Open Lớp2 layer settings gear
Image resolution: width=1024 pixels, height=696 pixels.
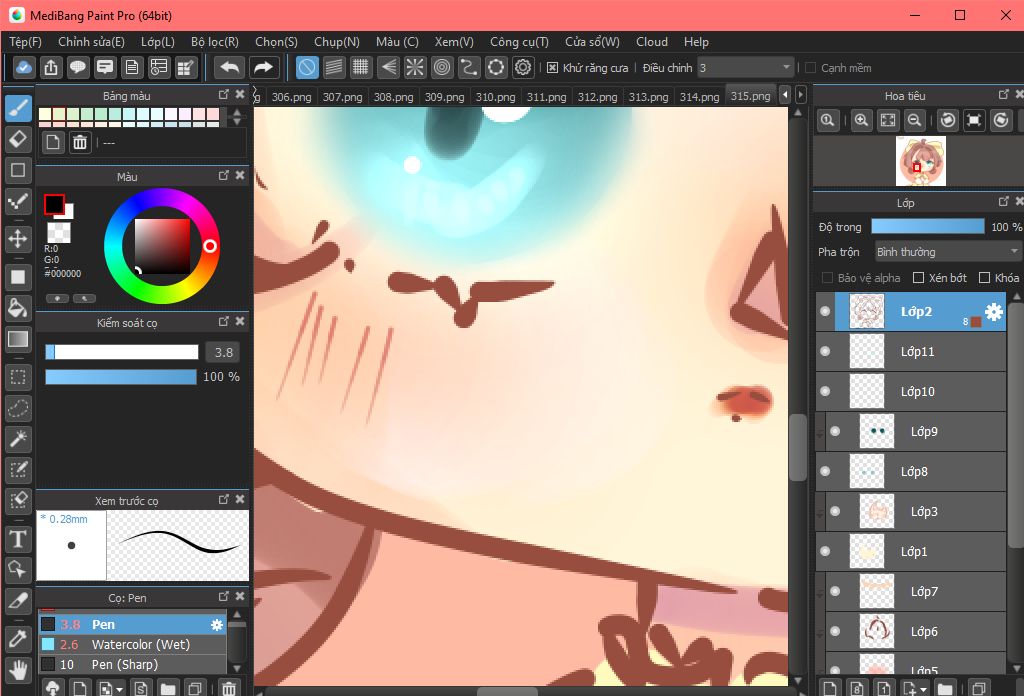point(993,312)
